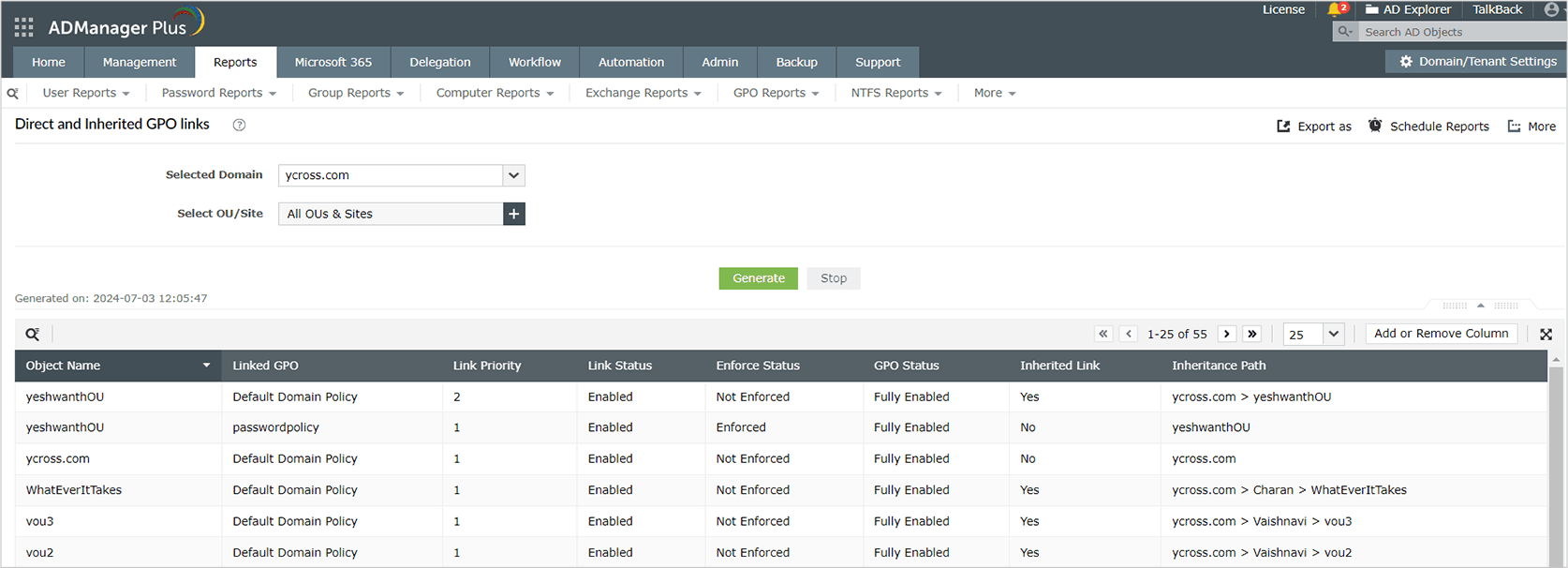Click the green Generate button
This screenshot has height=568, width=1568.
click(x=759, y=278)
